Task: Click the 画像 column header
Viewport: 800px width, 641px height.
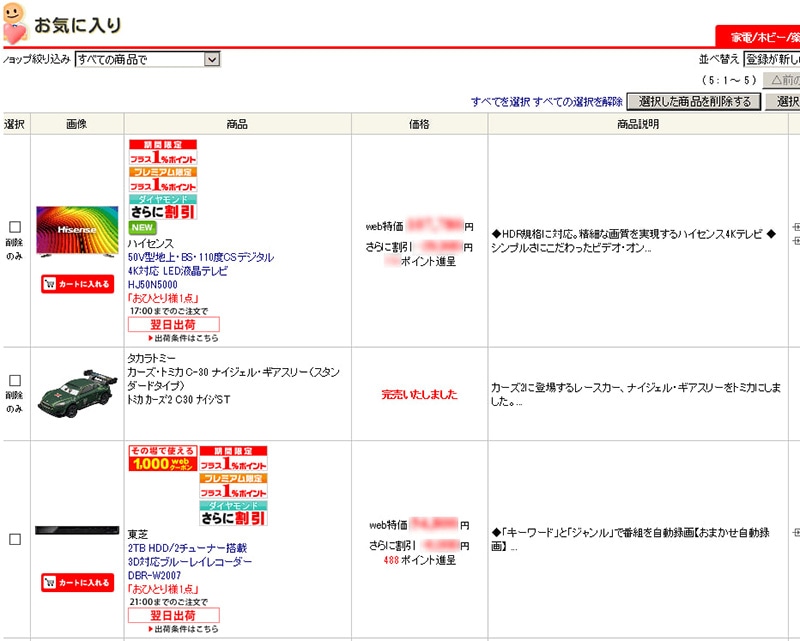Action: 77,124
